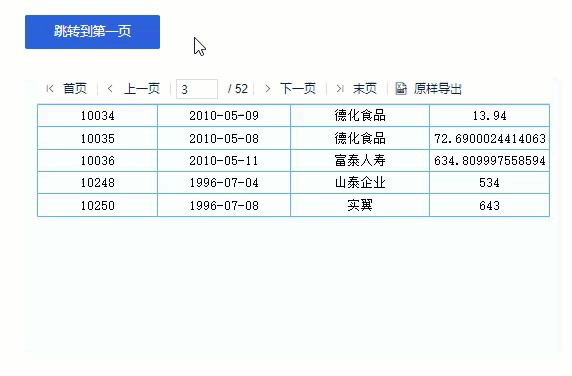The height and width of the screenshot is (376, 572).
Task: Select value cell 634.809997558594
Action: click(x=490, y=160)
